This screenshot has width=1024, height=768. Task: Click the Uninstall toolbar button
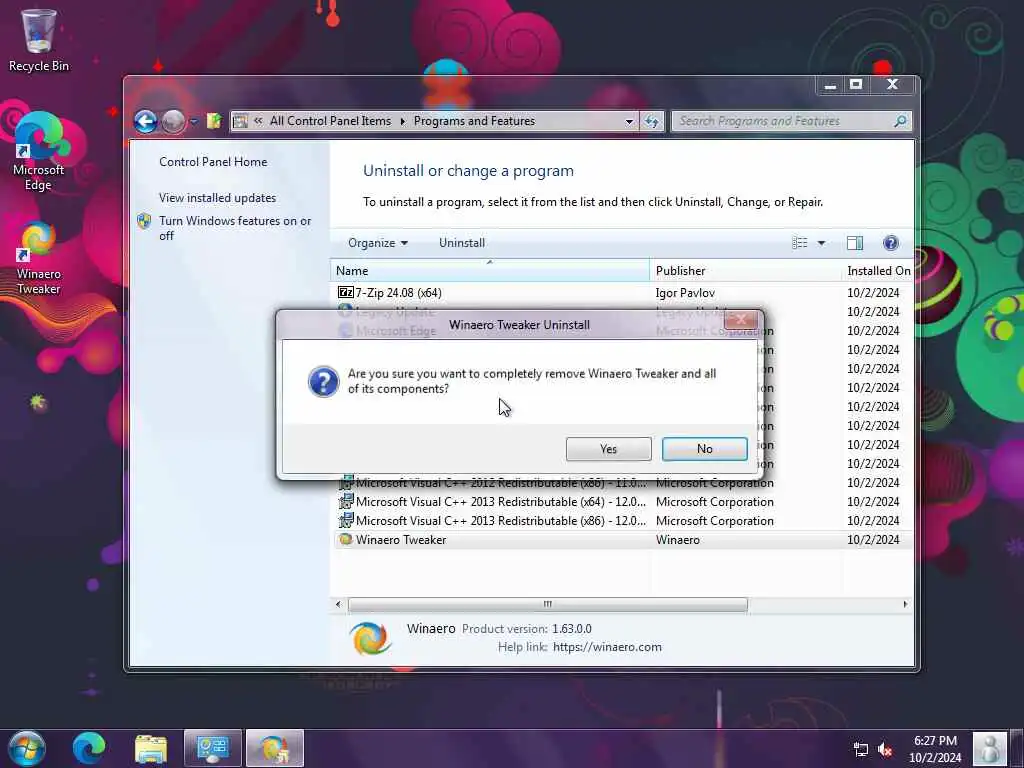tap(462, 243)
